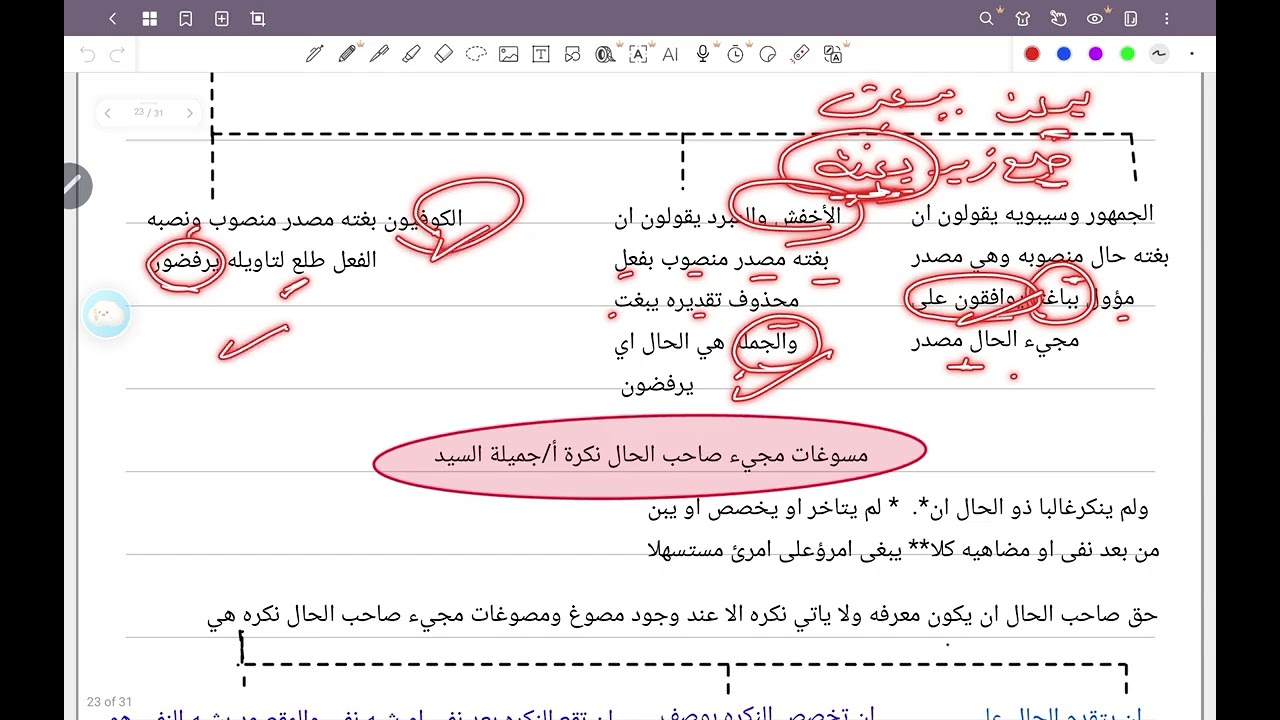The height and width of the screenshot is (720, 1280).
Task: Open the split view panel icon
Action: pos(1131,18)
